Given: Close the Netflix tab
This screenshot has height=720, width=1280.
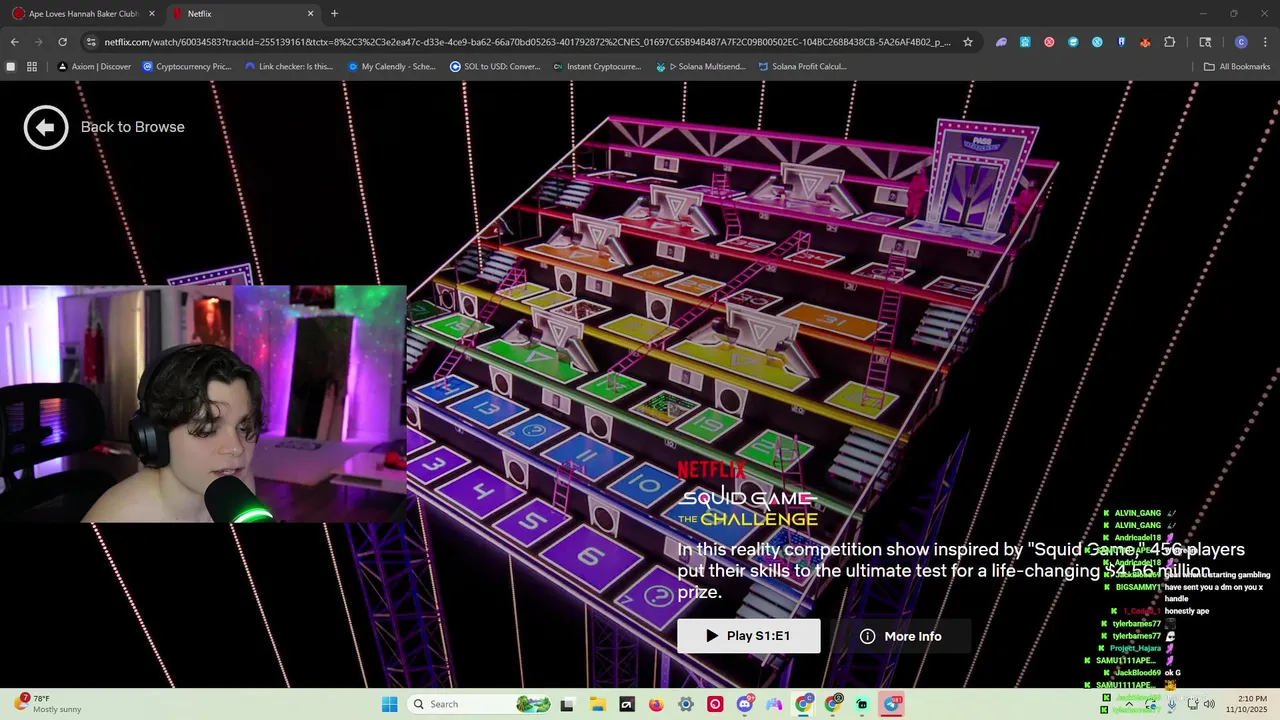Looking at the screenshot, I should 310,14.
